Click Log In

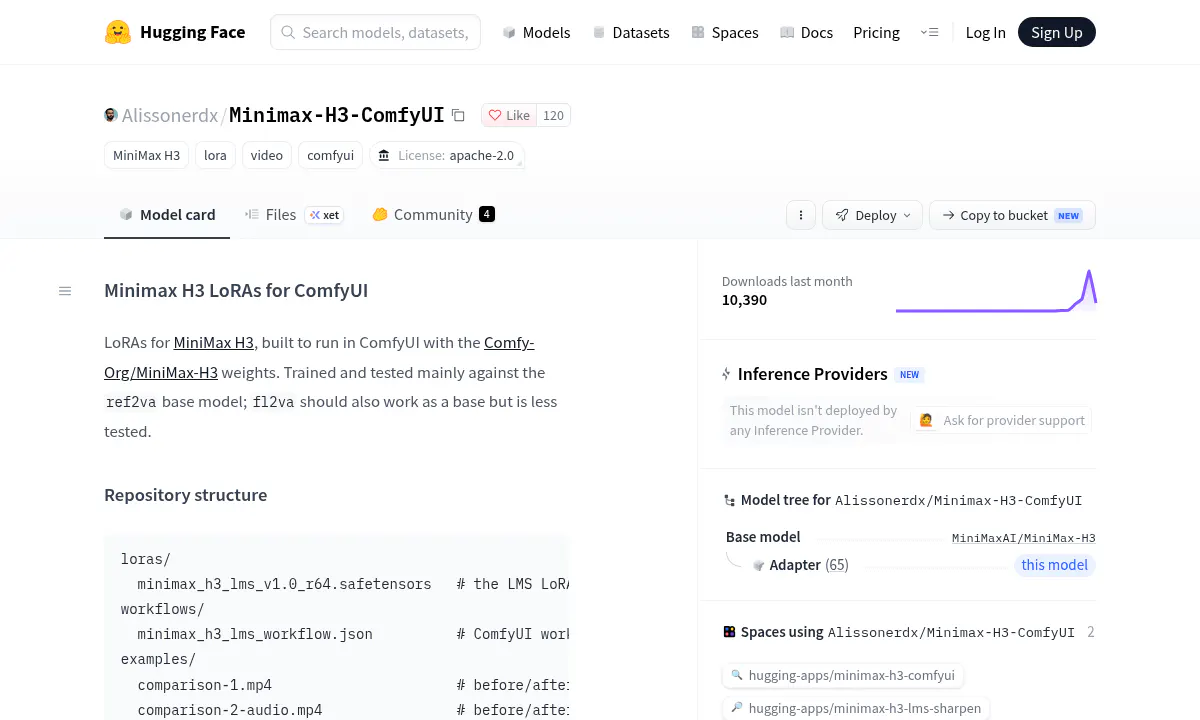pyautogui.click(x=985, y=32)
